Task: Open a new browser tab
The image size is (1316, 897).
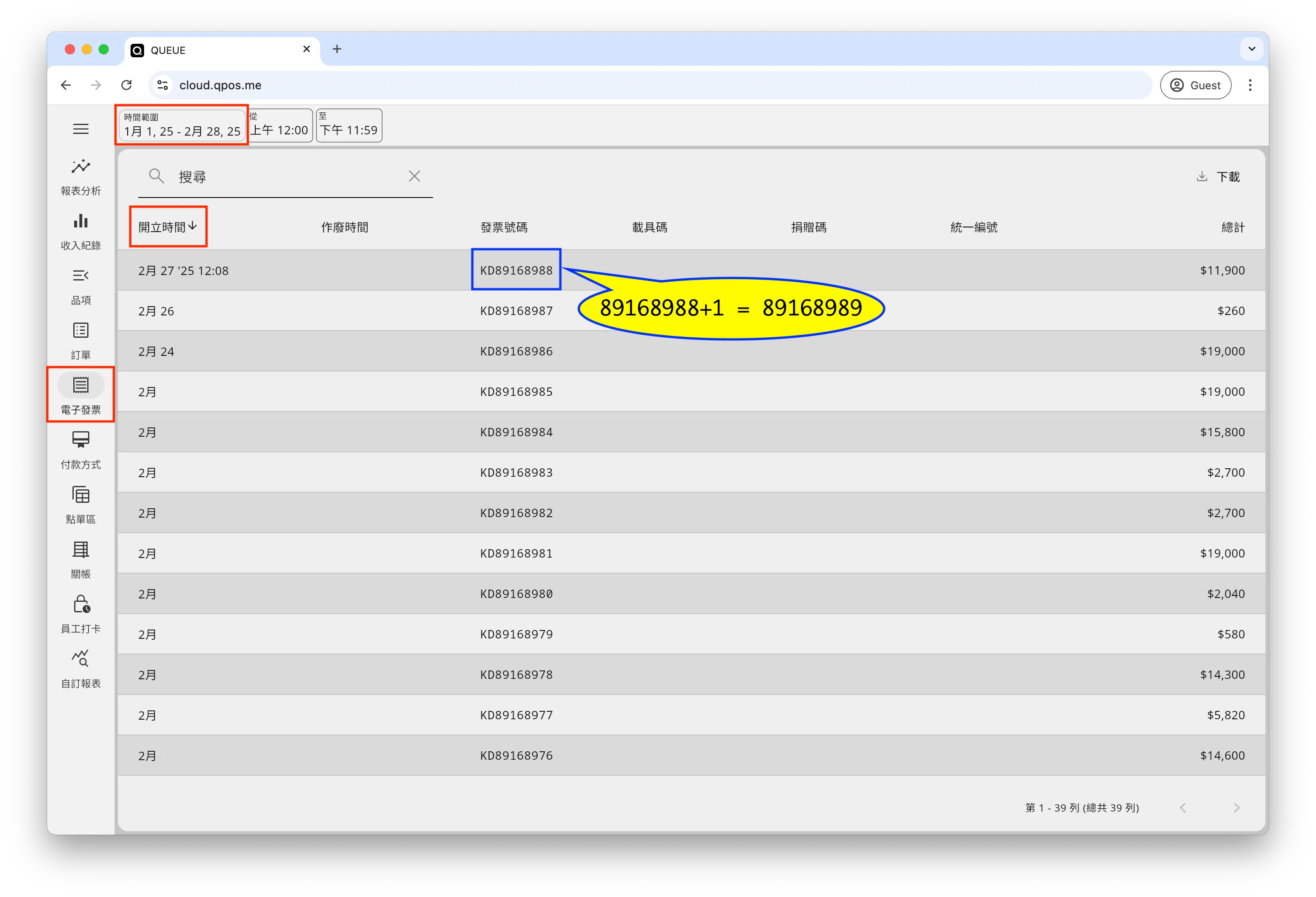Action: tap(337, 49)
